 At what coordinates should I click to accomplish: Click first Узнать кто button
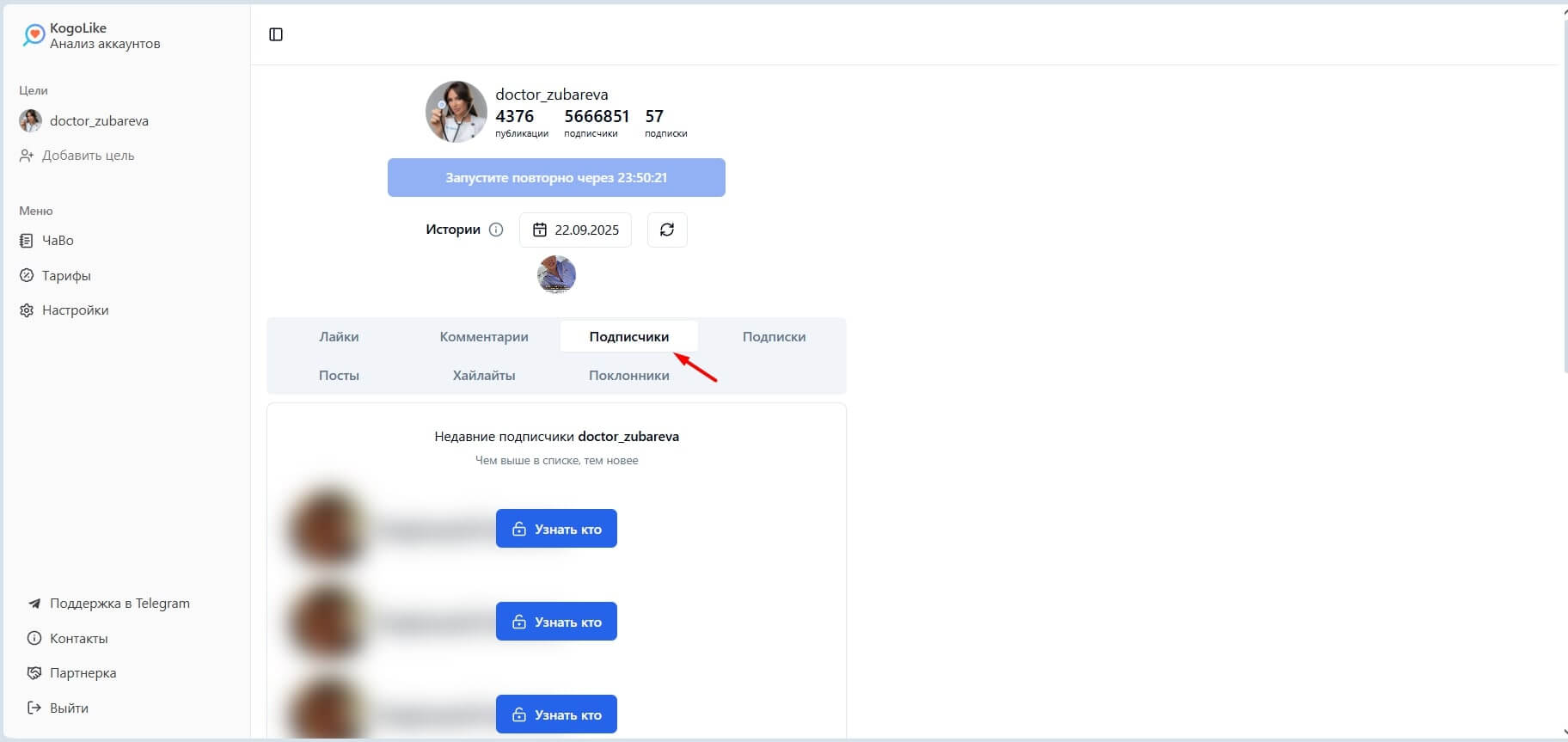[x=556, y=529]
